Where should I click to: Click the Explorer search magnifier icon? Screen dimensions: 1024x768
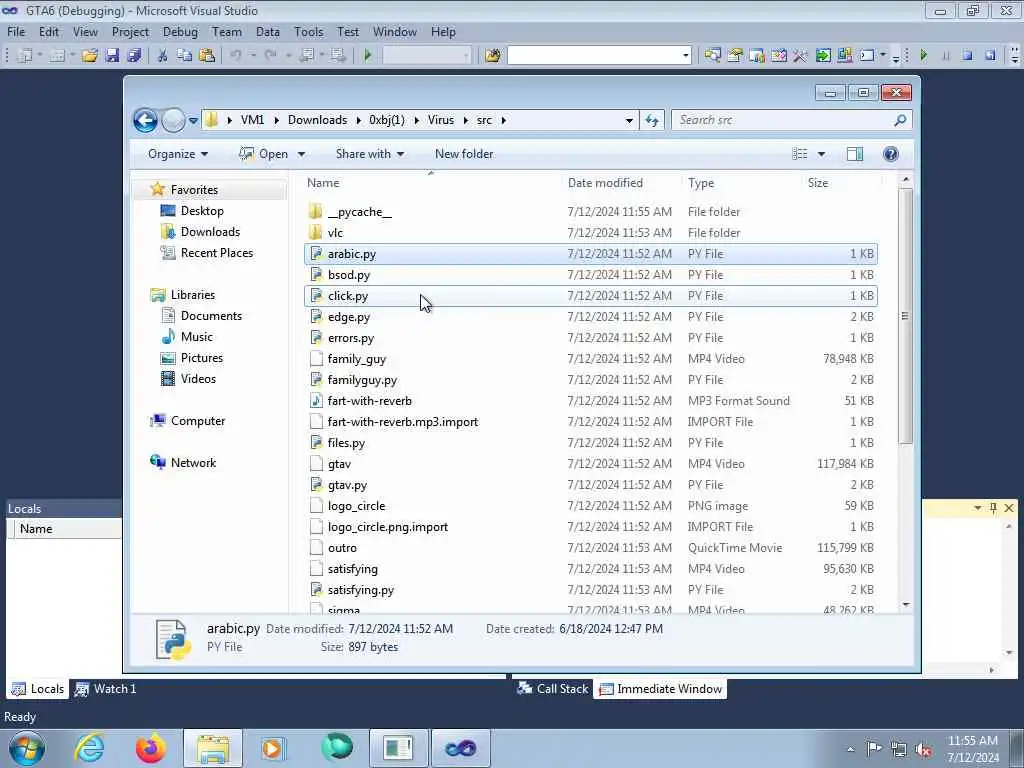coord(900,120)
